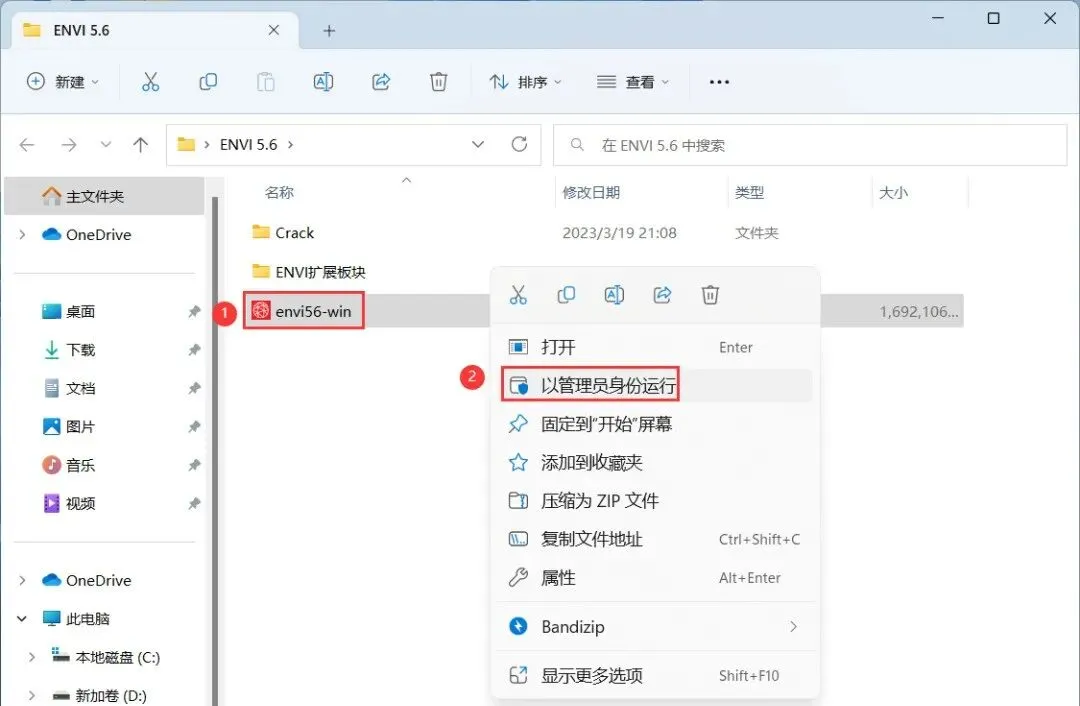This screenshot has height=706, width=1080.
Task: Go back with the left arrow
Action: pos(27,145)
